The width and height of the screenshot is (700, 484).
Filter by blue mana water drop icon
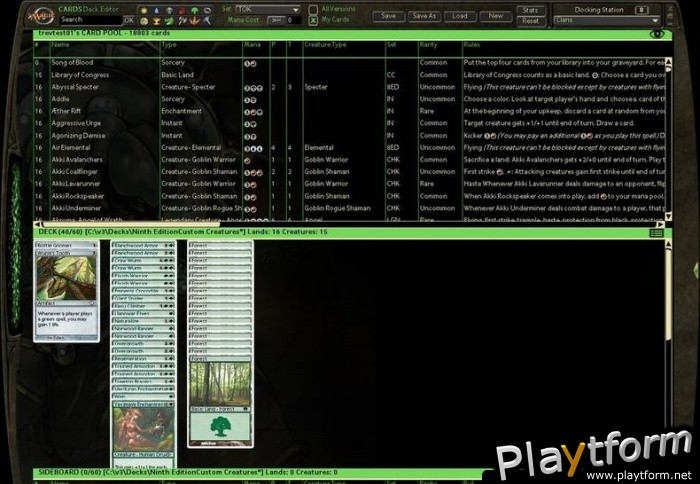coord(157,10)
